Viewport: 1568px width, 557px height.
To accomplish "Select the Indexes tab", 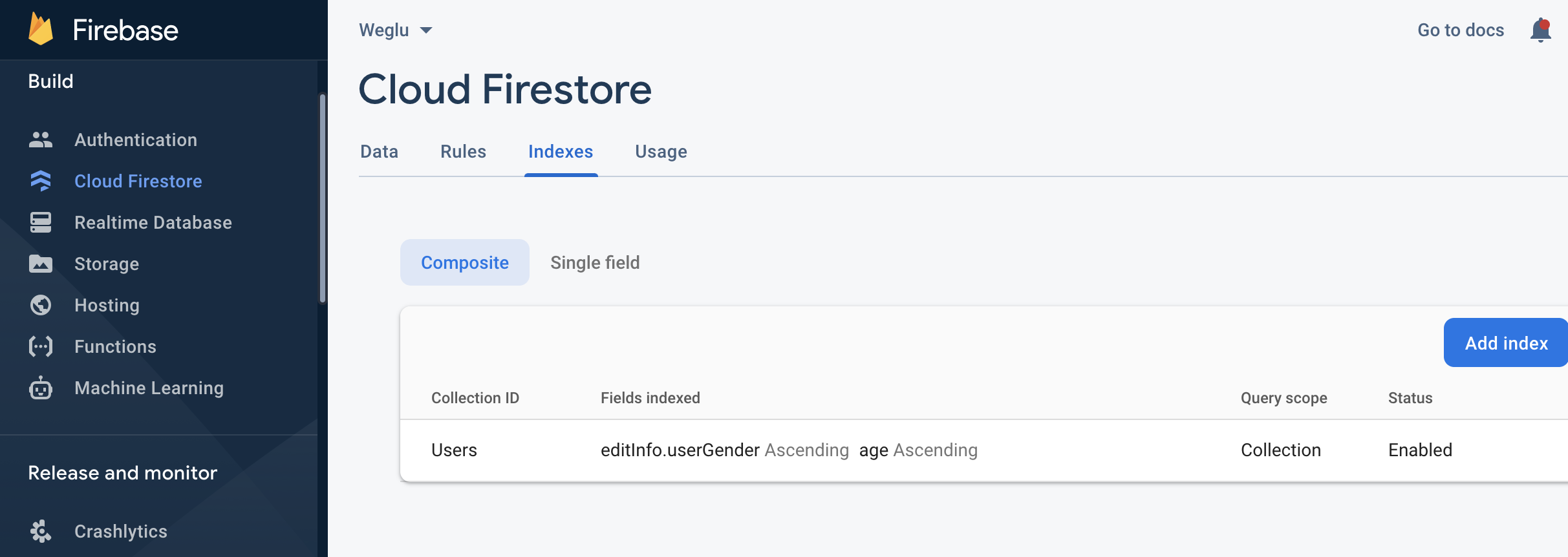I will (561, 151).
